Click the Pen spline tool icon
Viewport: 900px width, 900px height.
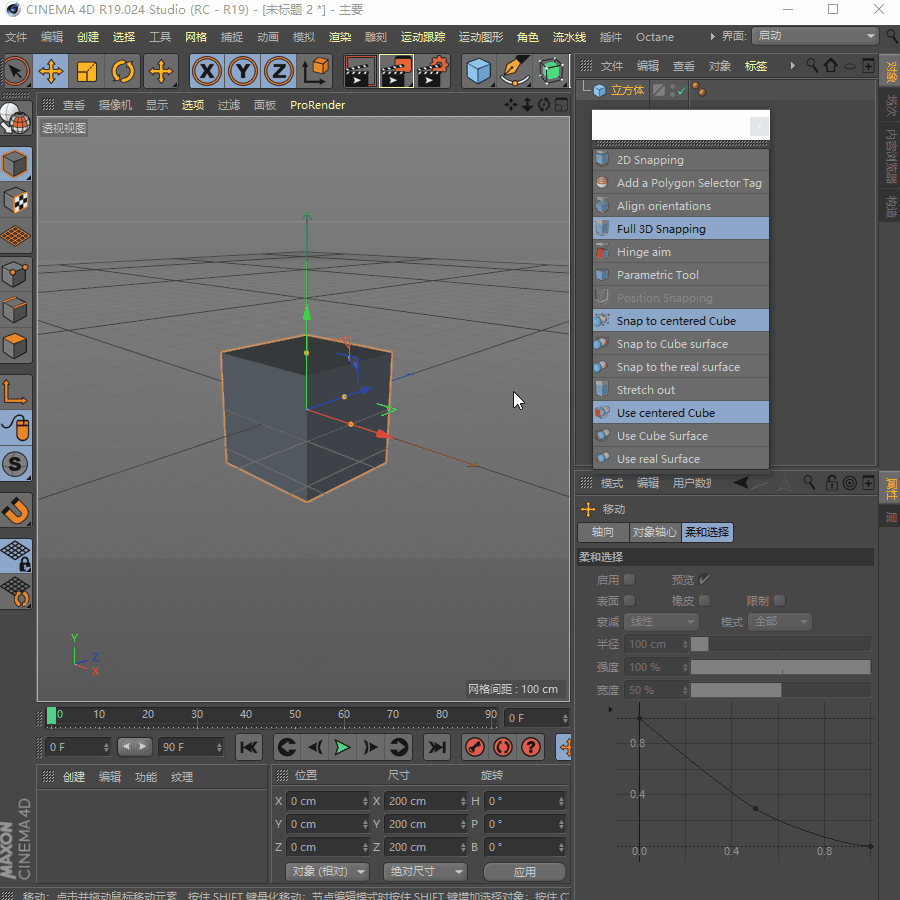click(515, 71)
